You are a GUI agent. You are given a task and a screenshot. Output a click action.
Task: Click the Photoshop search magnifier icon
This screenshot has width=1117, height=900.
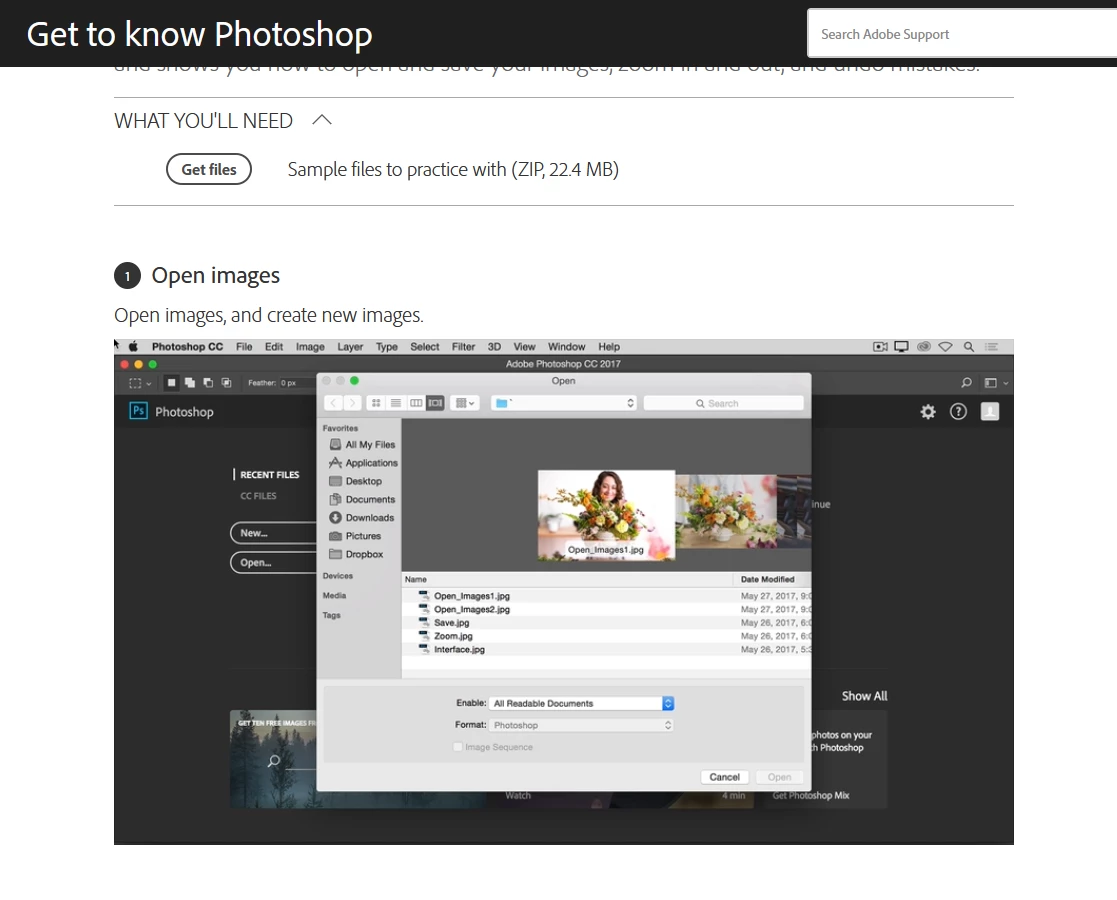coord(967,383)
